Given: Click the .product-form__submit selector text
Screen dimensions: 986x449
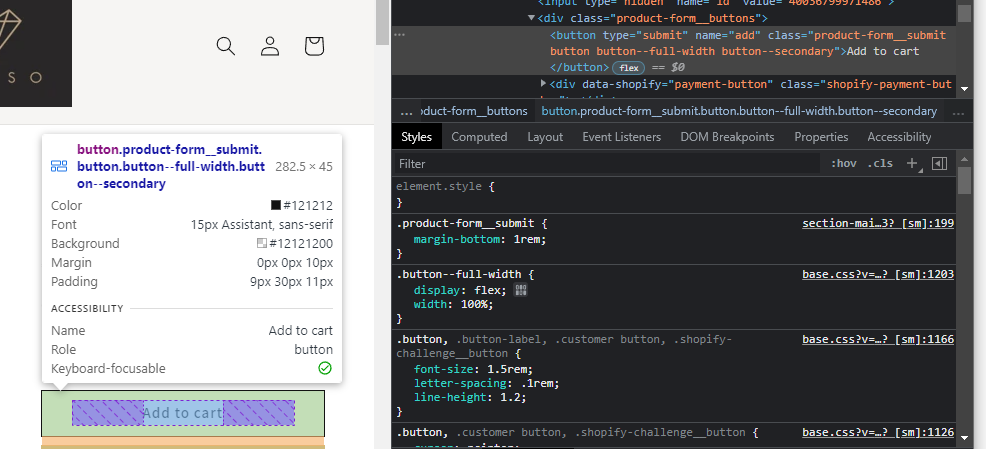Looking at the screenshot, I should [x=465, y=223].
